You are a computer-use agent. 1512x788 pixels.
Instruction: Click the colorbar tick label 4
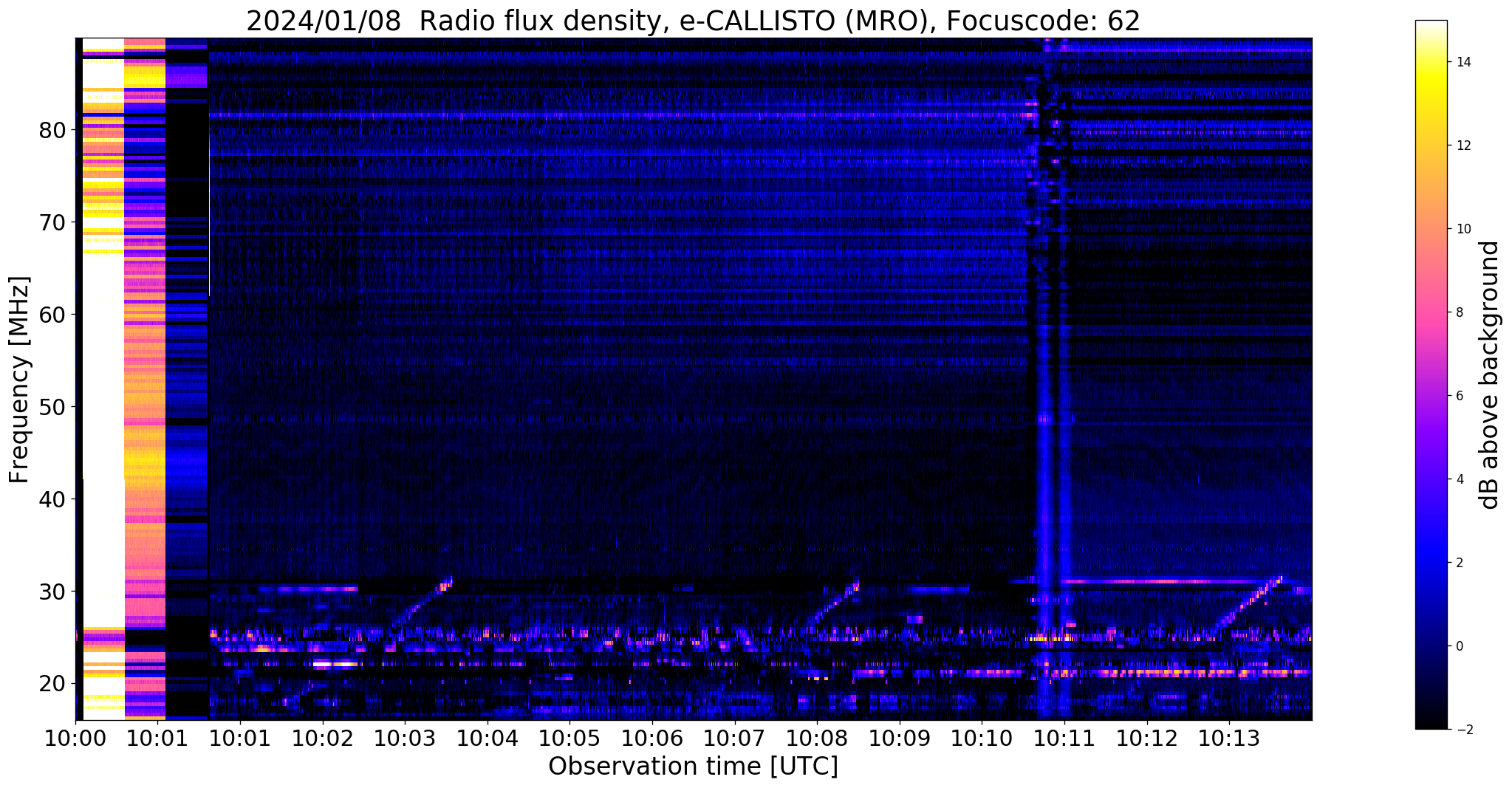tap(1459, 479)
